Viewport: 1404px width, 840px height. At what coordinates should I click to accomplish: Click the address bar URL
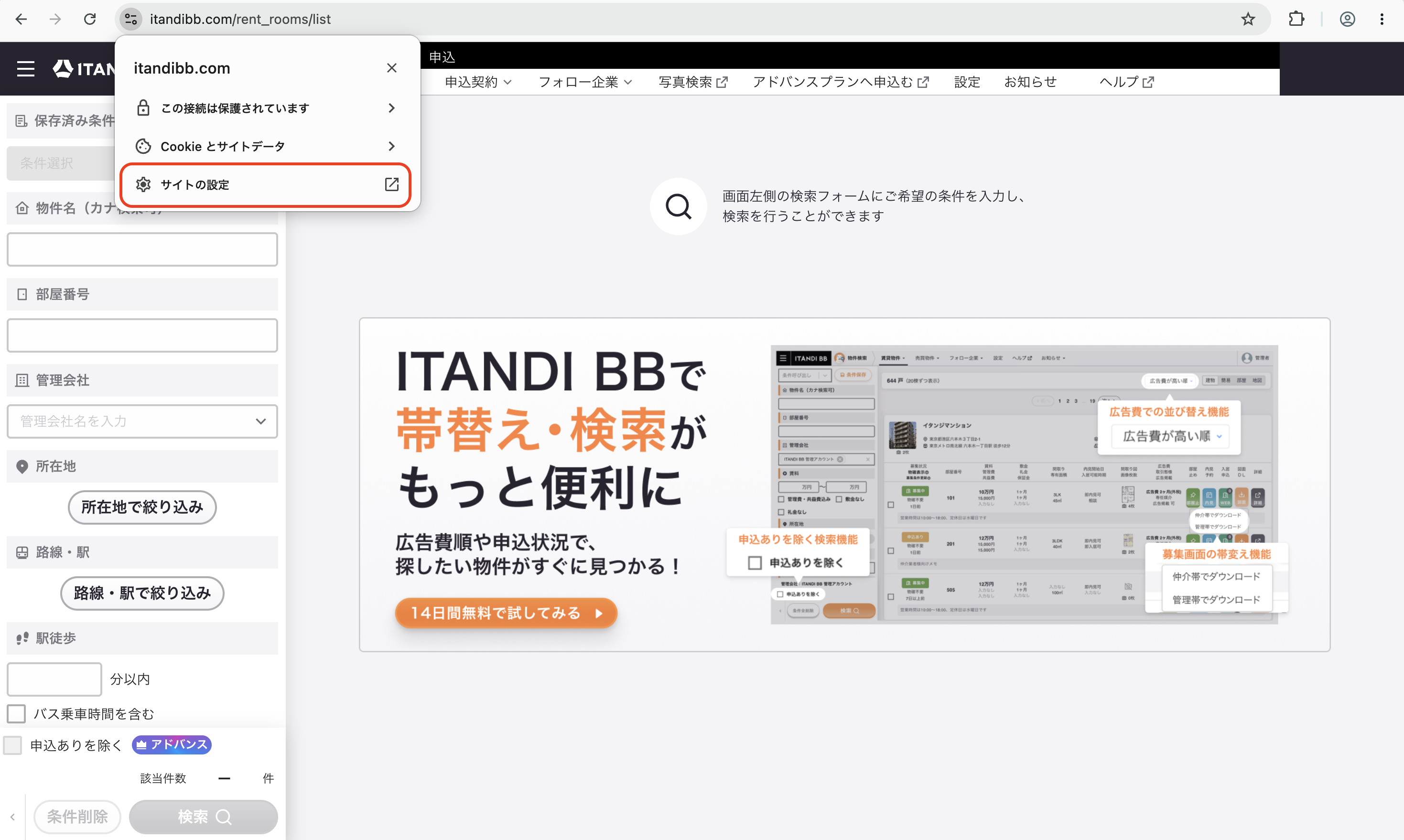(x=240, y=19)
